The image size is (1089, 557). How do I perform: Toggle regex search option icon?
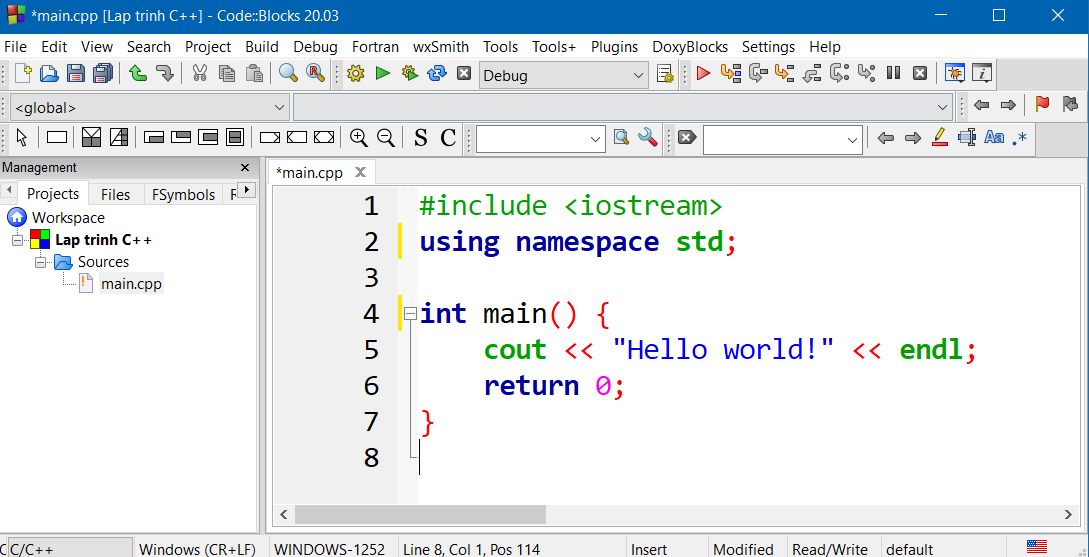(1019, 138)
